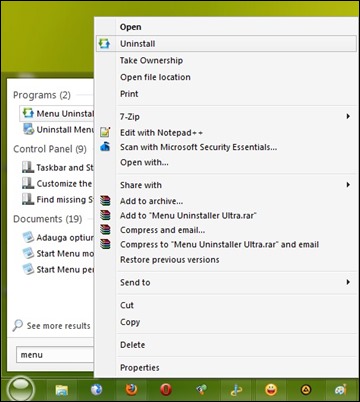Click the Menu Uninstaller program icon in results
The image size is (360, 402).
click(28, 113)
